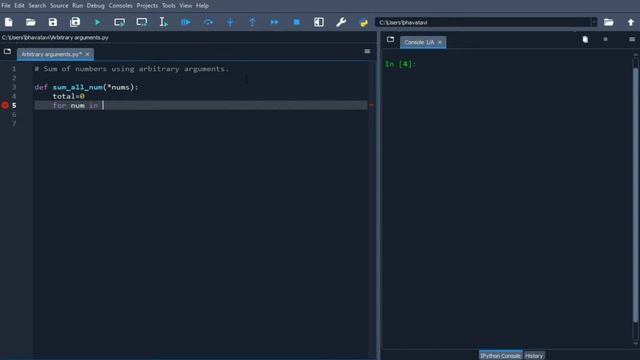
Task: Open the Edit menu
Action: coord(19,6)
